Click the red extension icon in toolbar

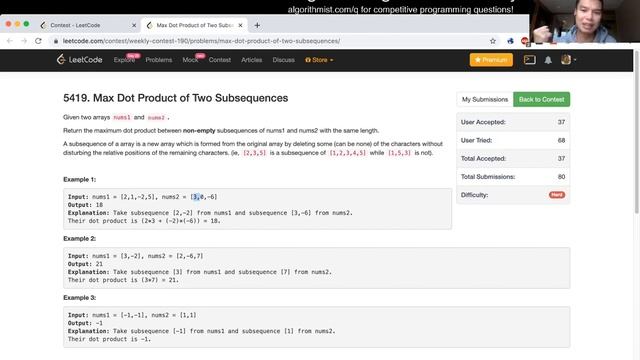(x=525, y=41)
